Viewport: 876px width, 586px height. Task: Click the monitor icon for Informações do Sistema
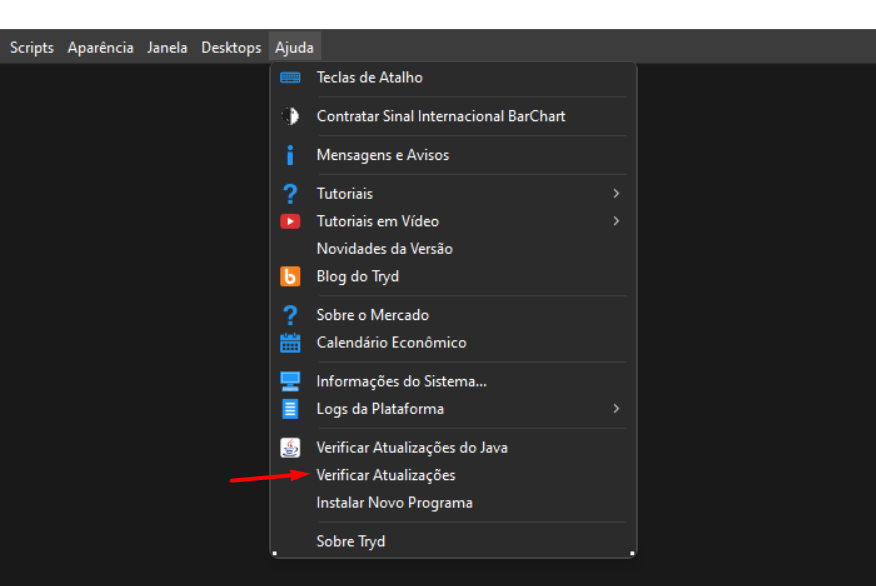tap(290, 382)
